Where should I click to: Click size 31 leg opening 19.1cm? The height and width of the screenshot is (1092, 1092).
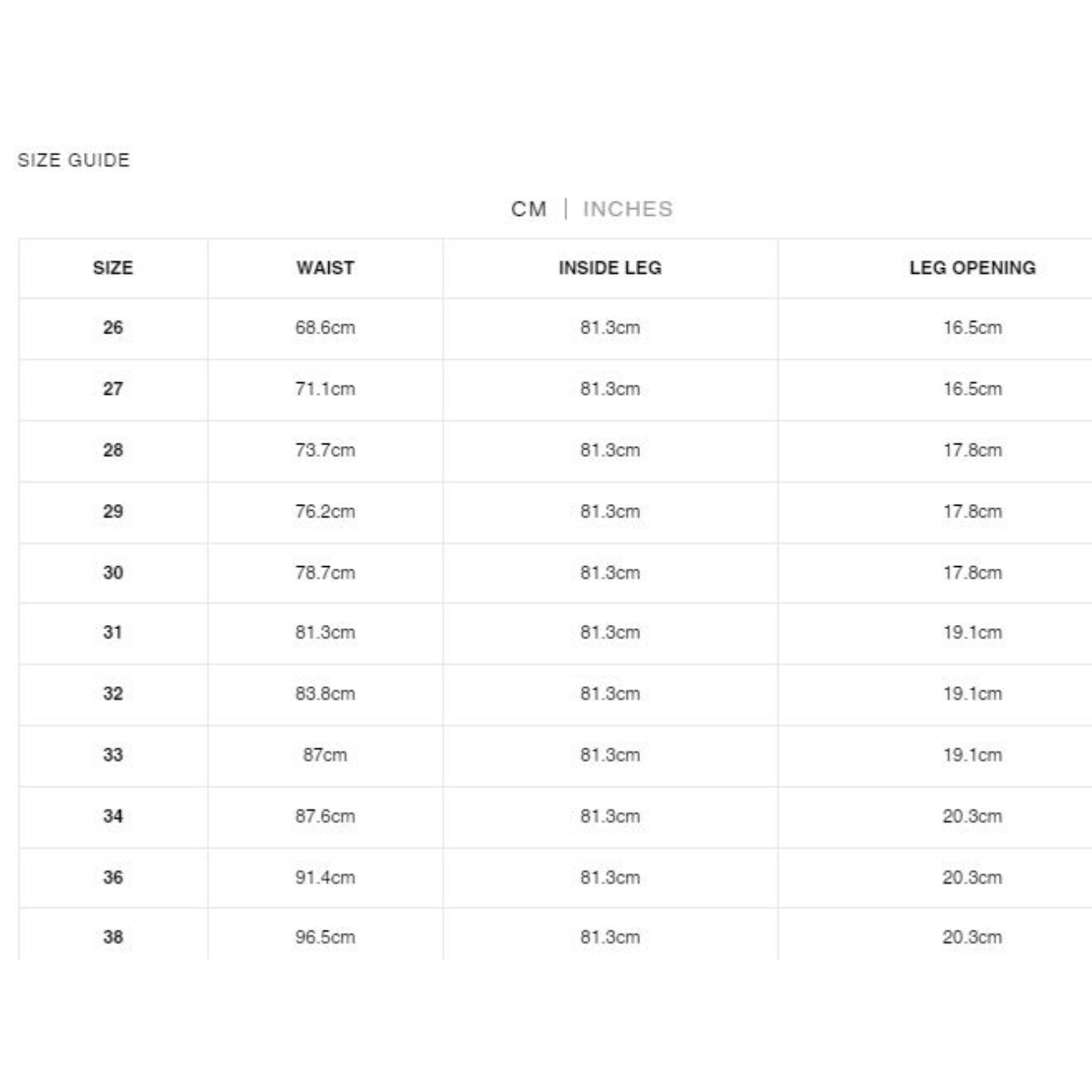click(x=972, y=633)
